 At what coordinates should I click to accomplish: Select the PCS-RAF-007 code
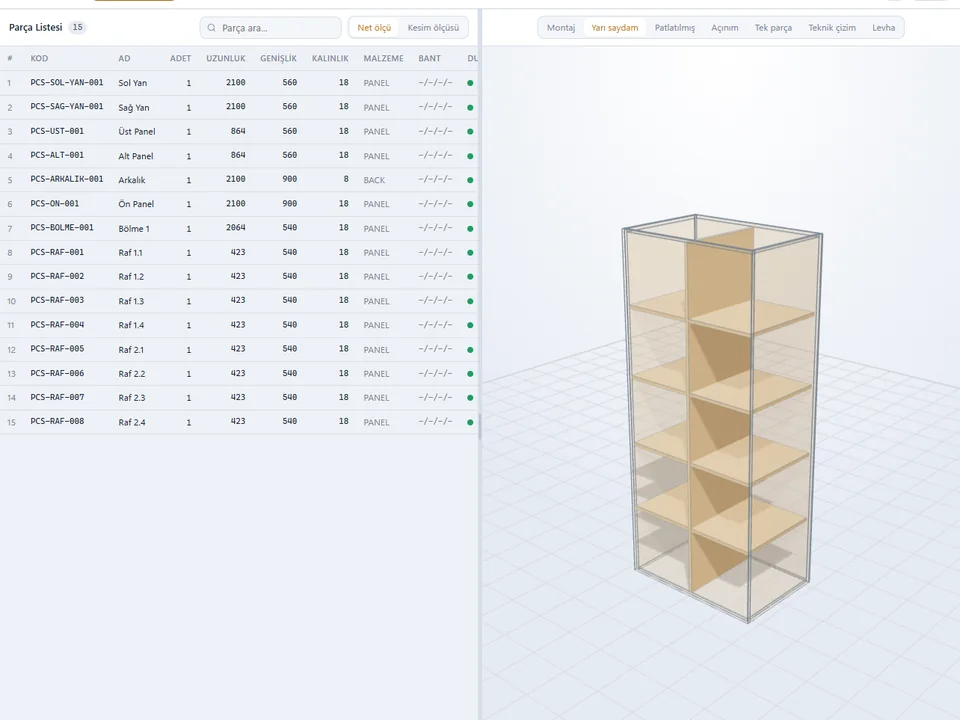57,397
